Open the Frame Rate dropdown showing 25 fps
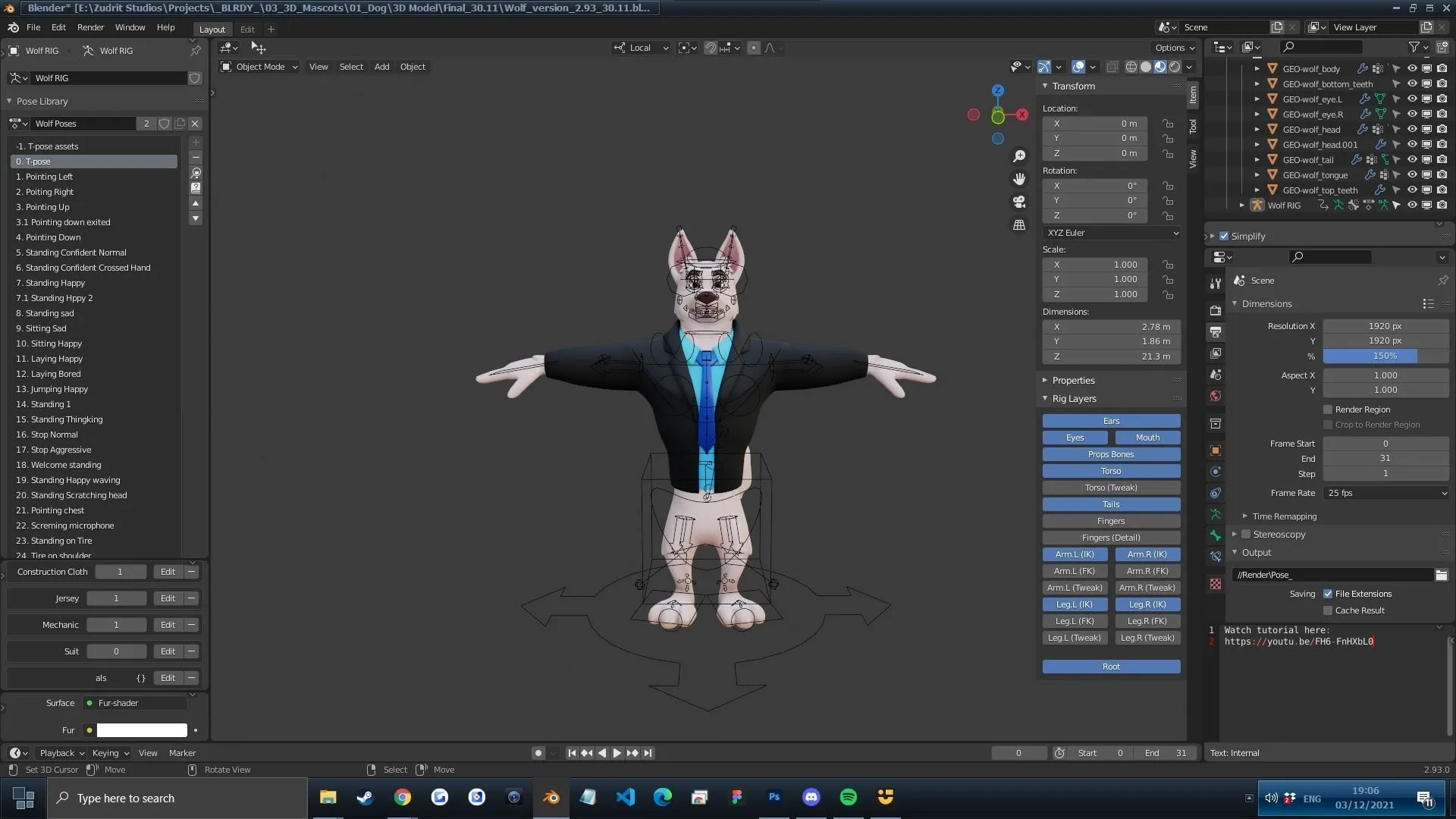Screen dimensions: 1456x819 coord(1385,493)
